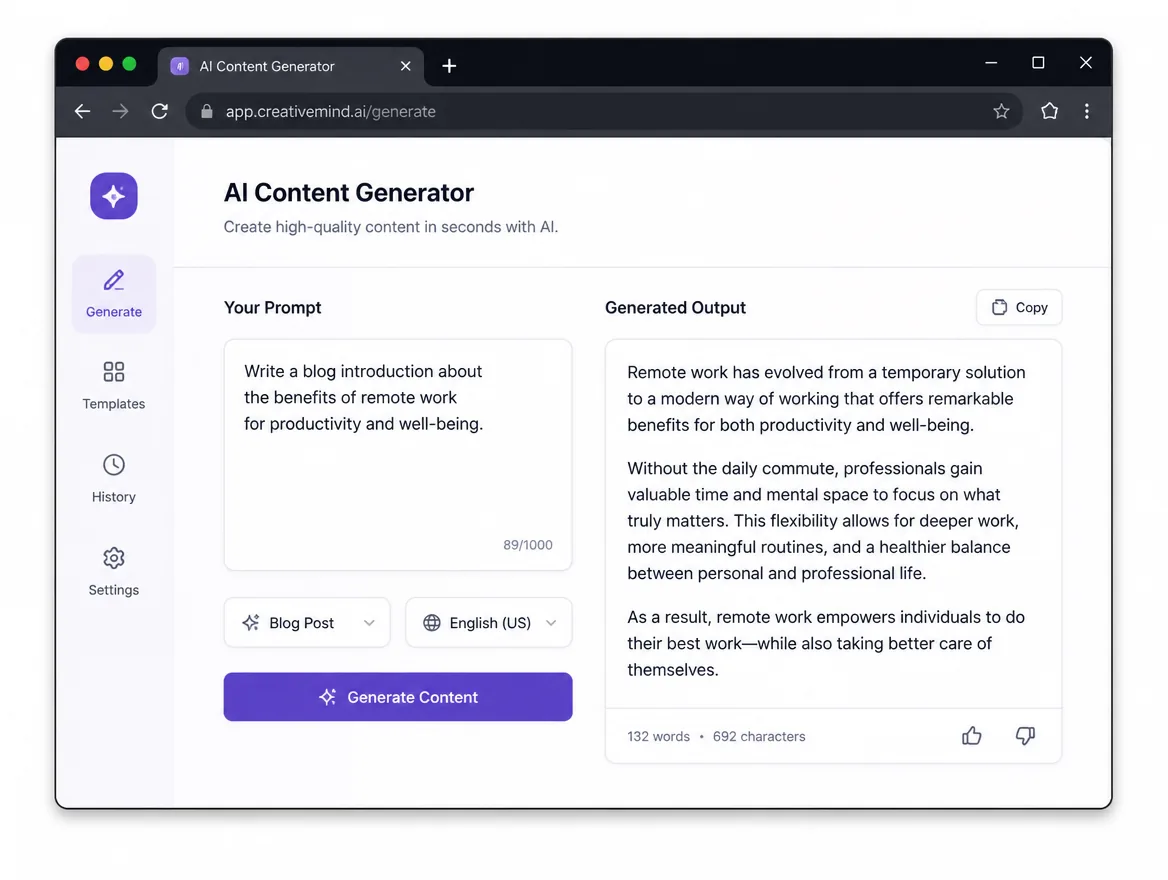
Task: Click the address bar URL
Action: point(331,111)
